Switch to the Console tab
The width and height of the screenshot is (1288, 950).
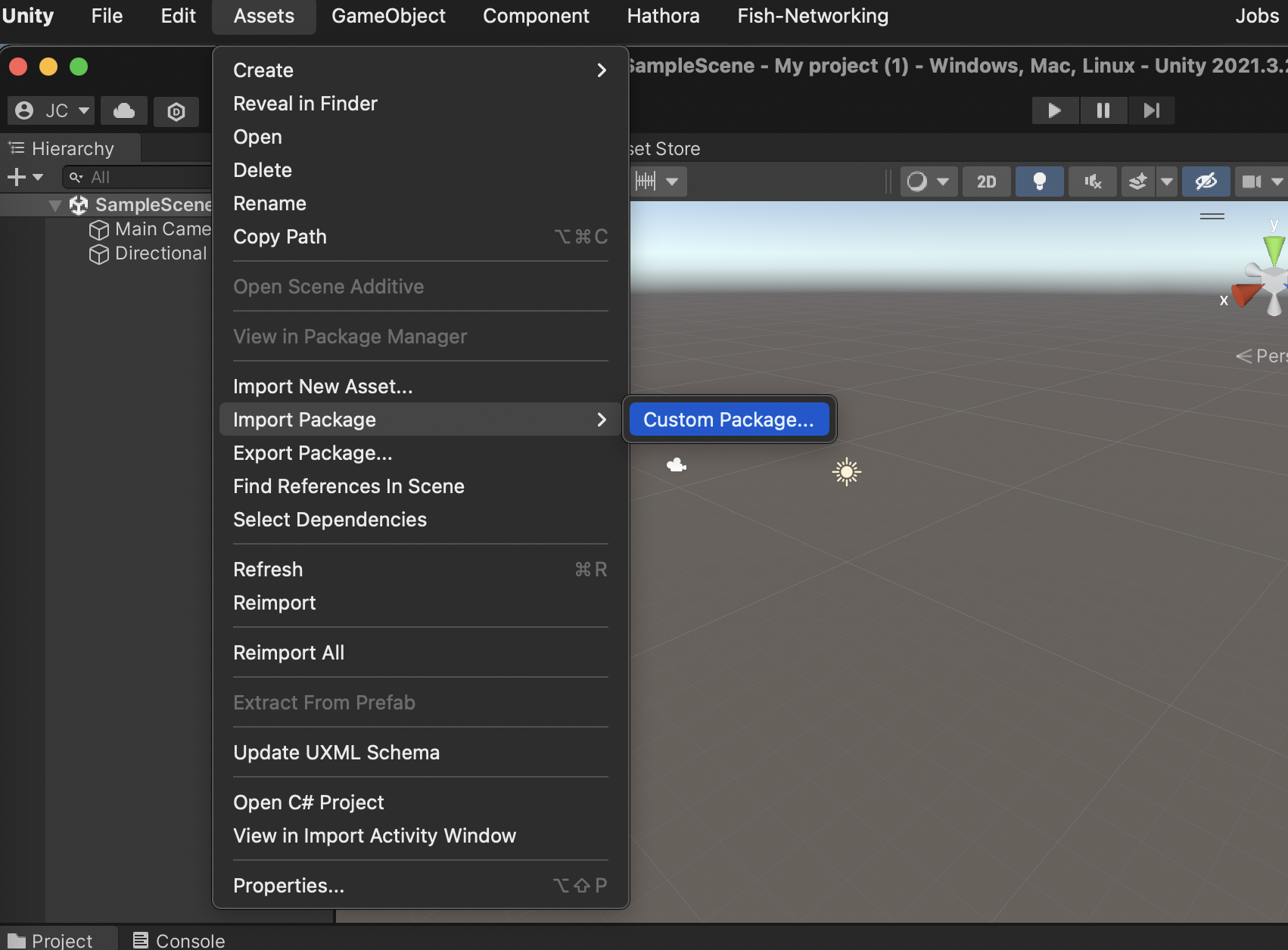[179, 940]
